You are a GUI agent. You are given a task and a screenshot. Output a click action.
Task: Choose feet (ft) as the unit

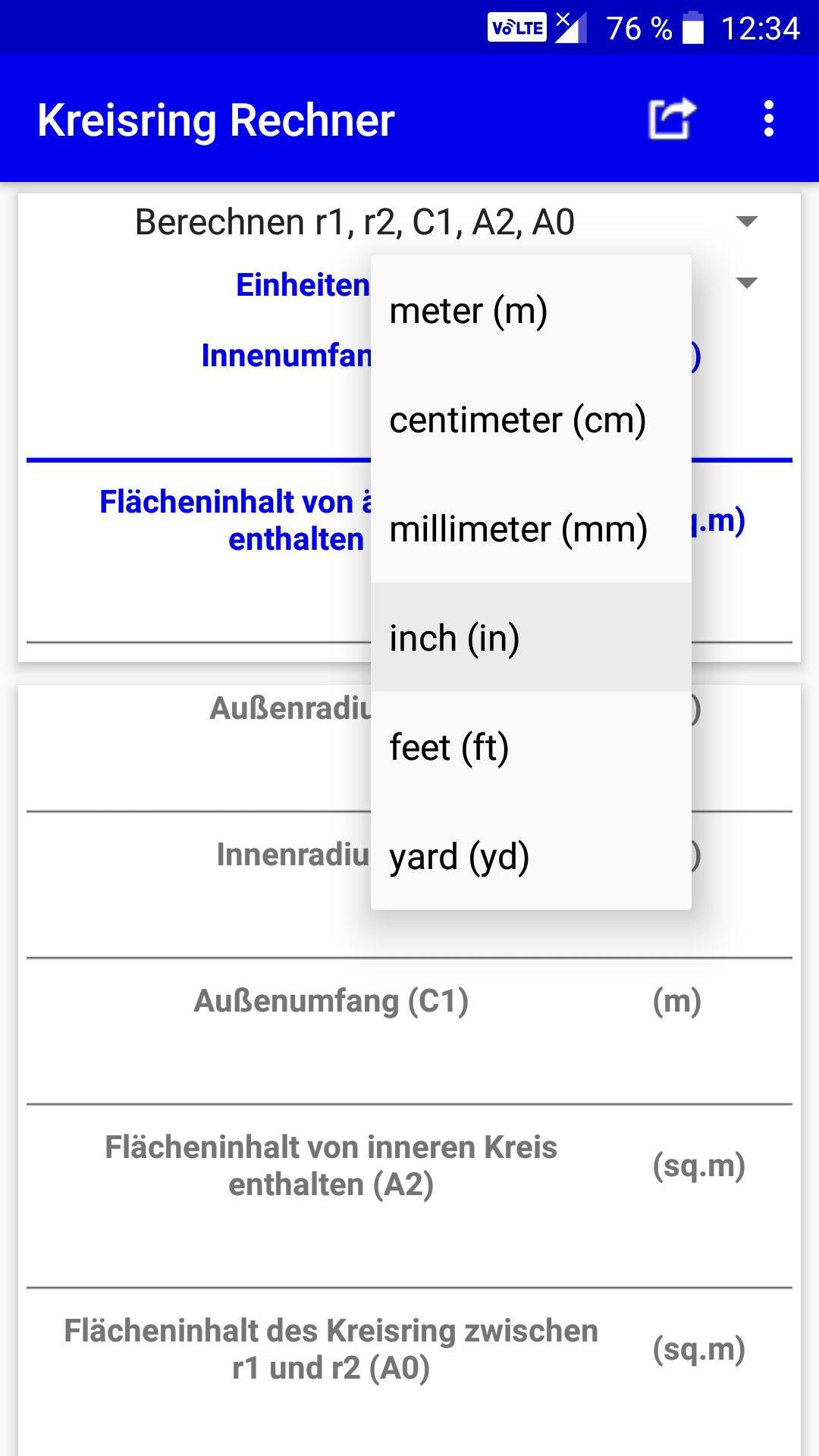coord(531,747)
